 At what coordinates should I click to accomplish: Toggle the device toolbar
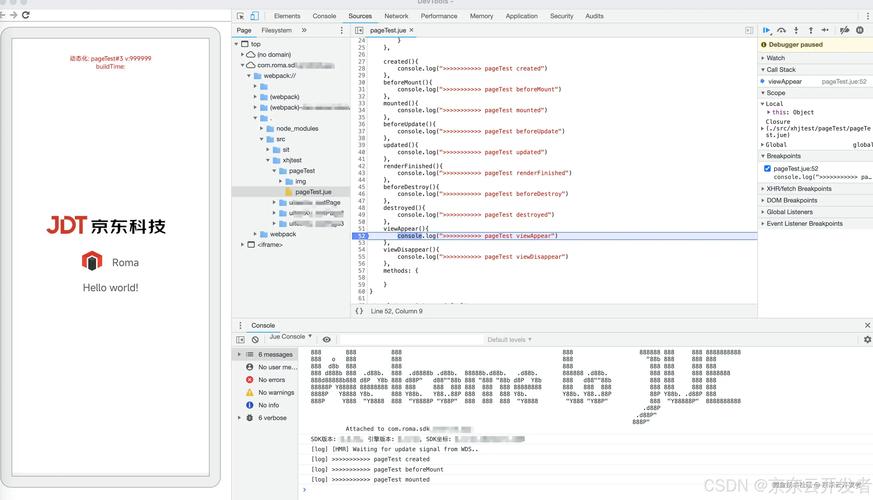tap(254, 16)
